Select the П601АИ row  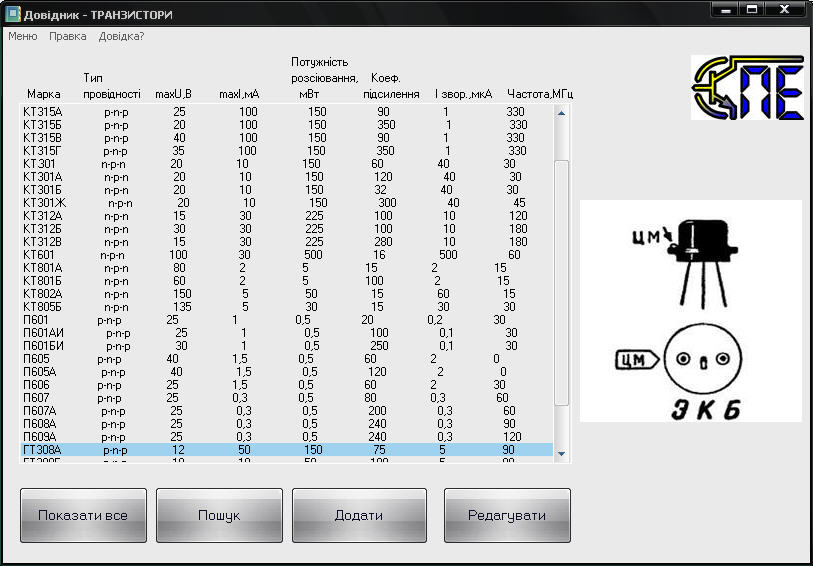tap(287, 333)
